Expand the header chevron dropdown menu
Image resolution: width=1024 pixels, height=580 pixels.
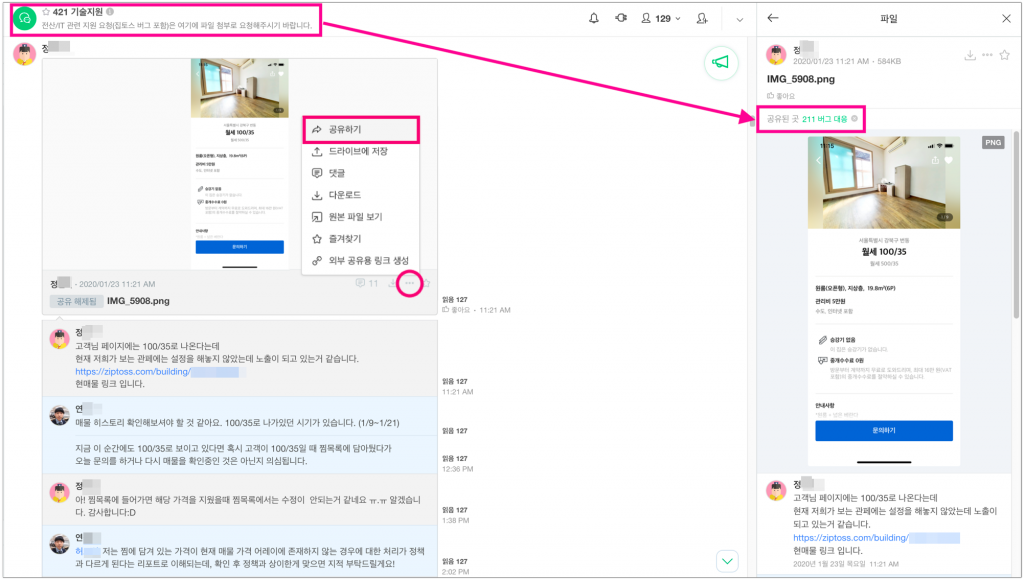pos(739,18)
